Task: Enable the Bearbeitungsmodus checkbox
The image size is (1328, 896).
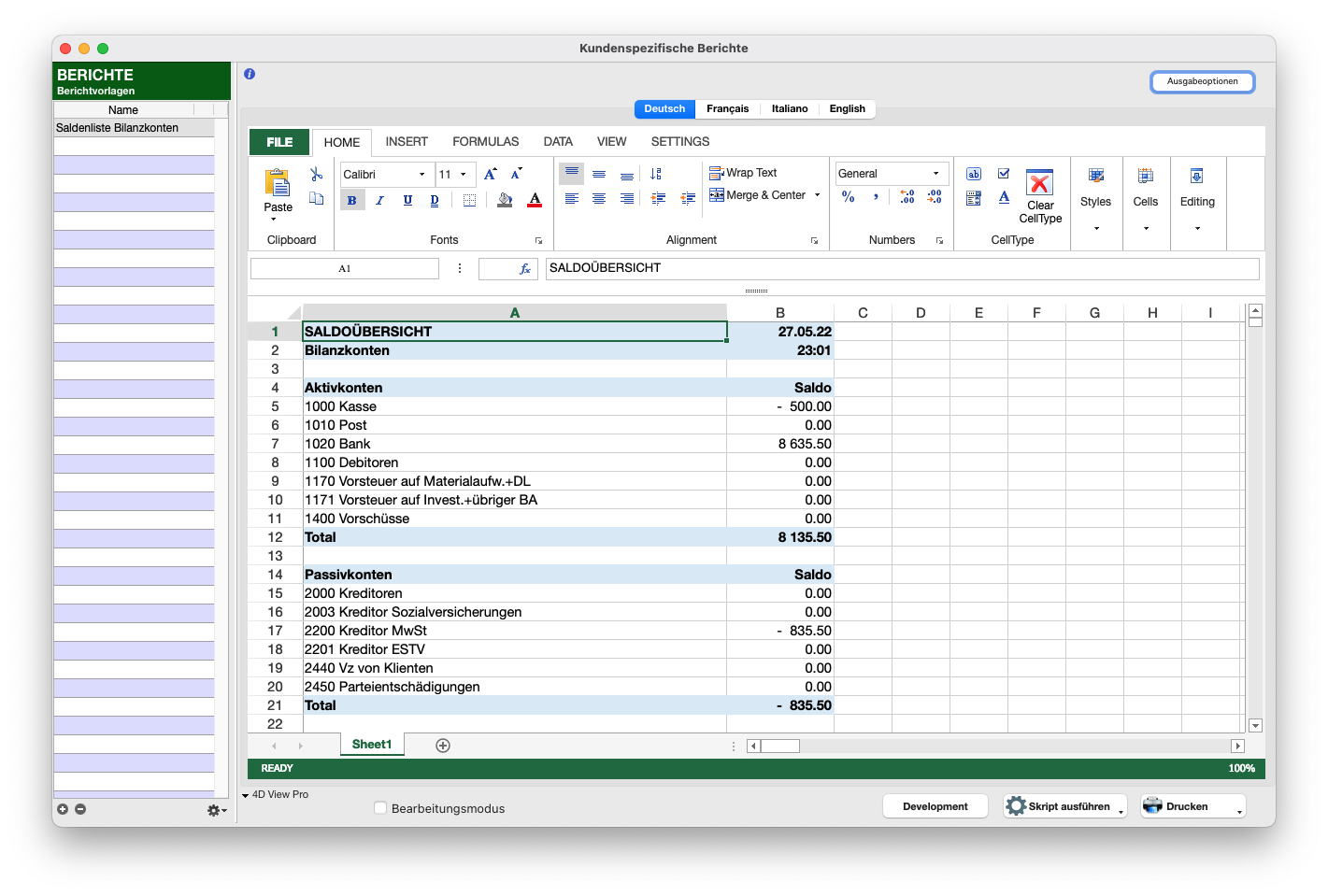Action: 380,808
